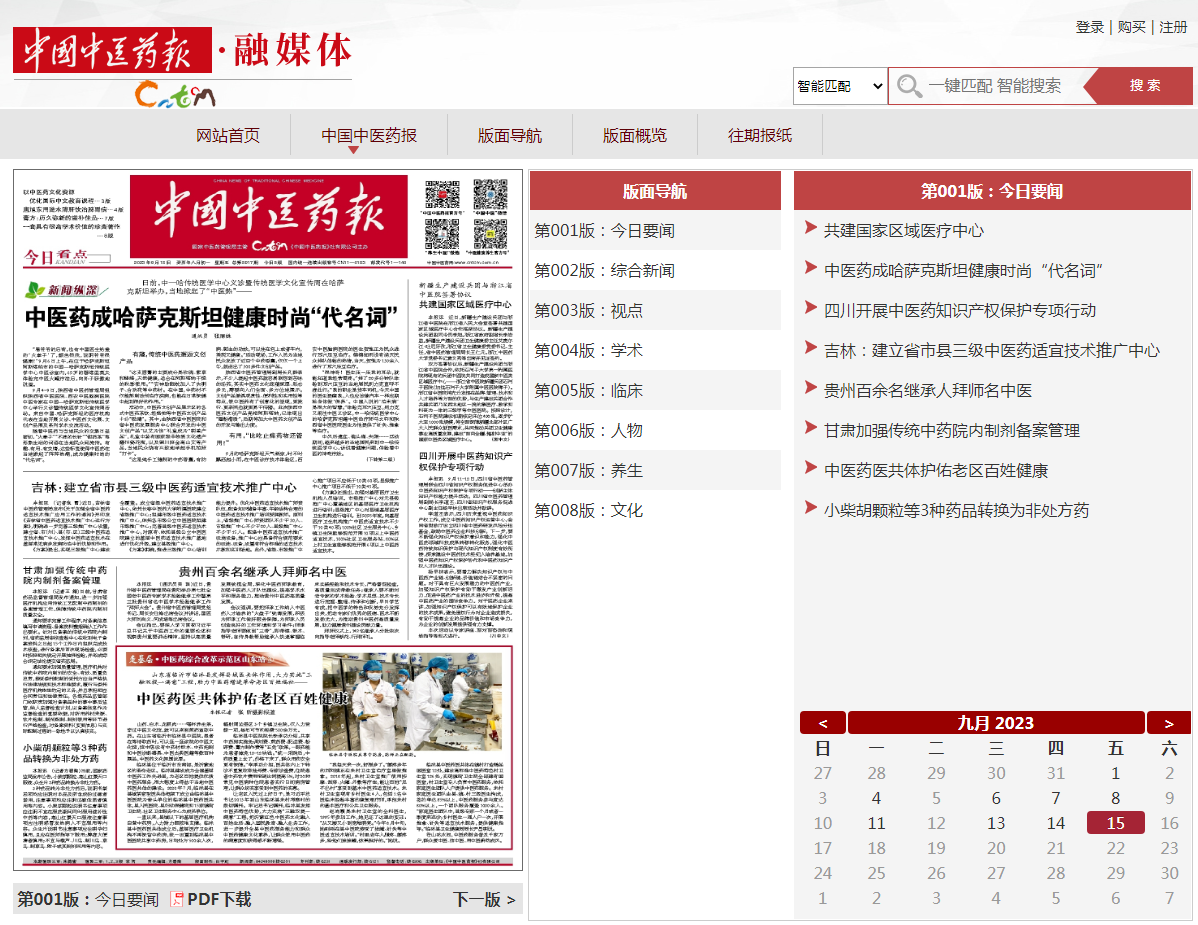Viewport: 1198px width, 925px height.
Task: Select 第007版：养生 page
Action: [656, 471]
